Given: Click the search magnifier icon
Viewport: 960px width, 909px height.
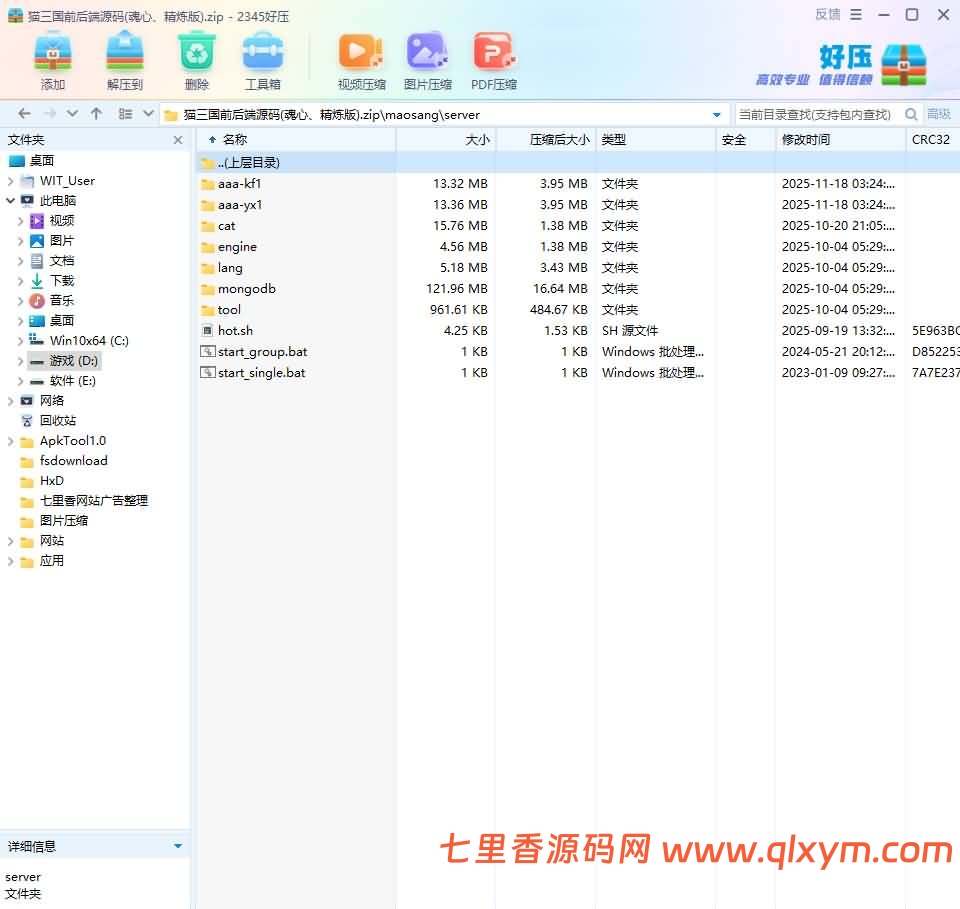Looking at the screenshot, I should tap(911, 114).
